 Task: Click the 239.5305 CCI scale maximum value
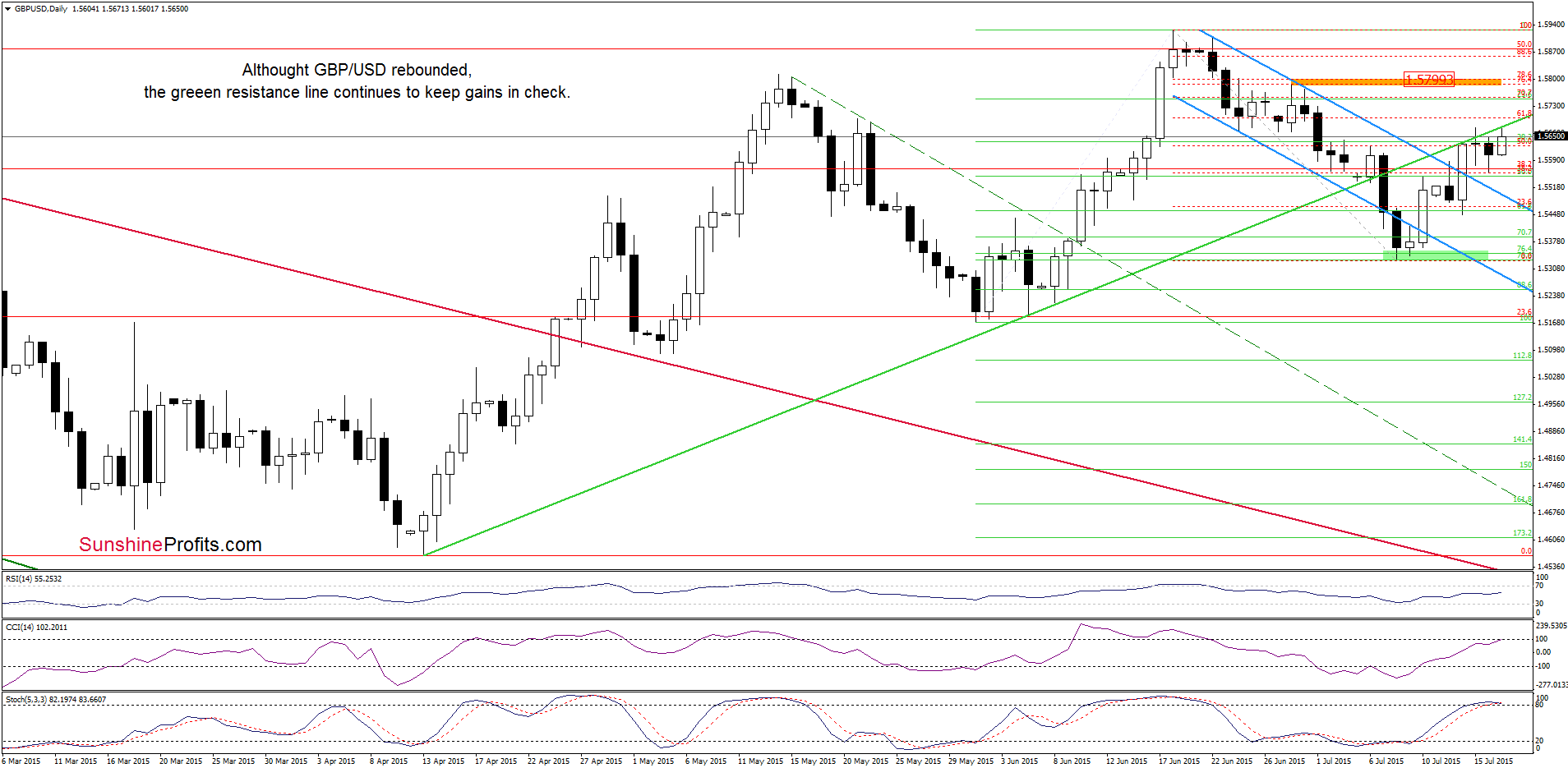1552,625
